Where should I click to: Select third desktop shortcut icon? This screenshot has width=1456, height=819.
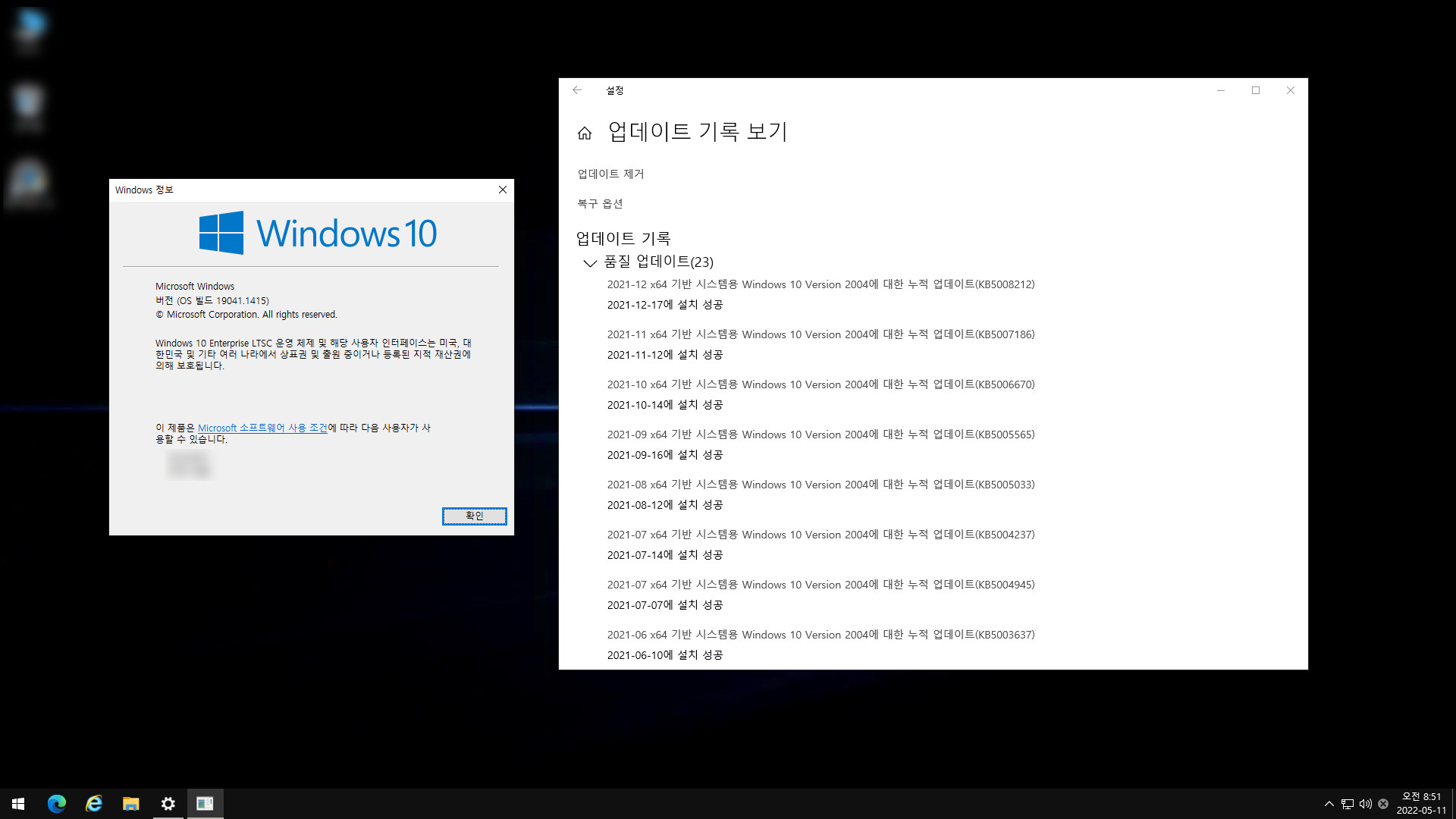pyautogui.click(x=29, y=184)
